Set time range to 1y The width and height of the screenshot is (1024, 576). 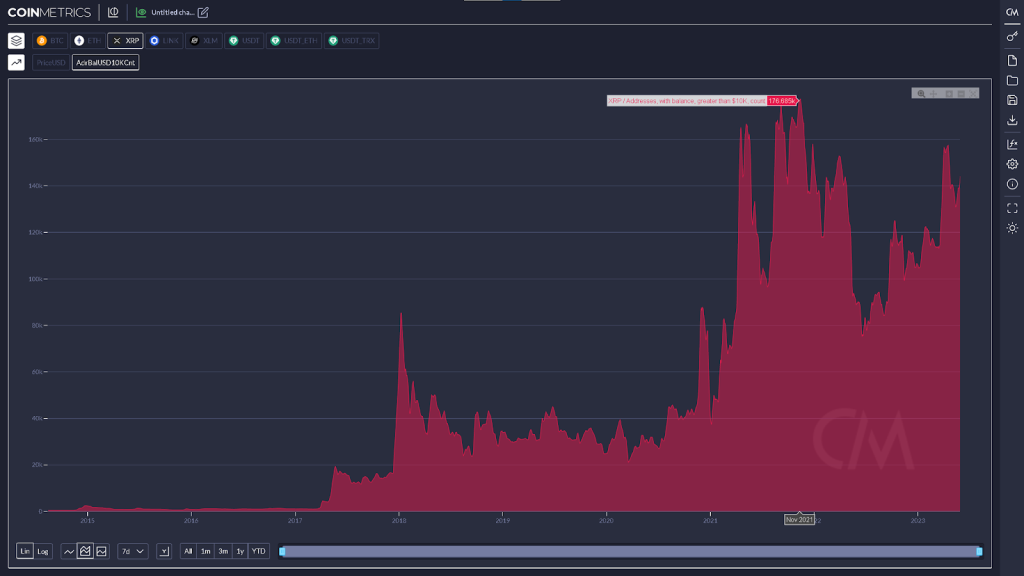(240, 551)
